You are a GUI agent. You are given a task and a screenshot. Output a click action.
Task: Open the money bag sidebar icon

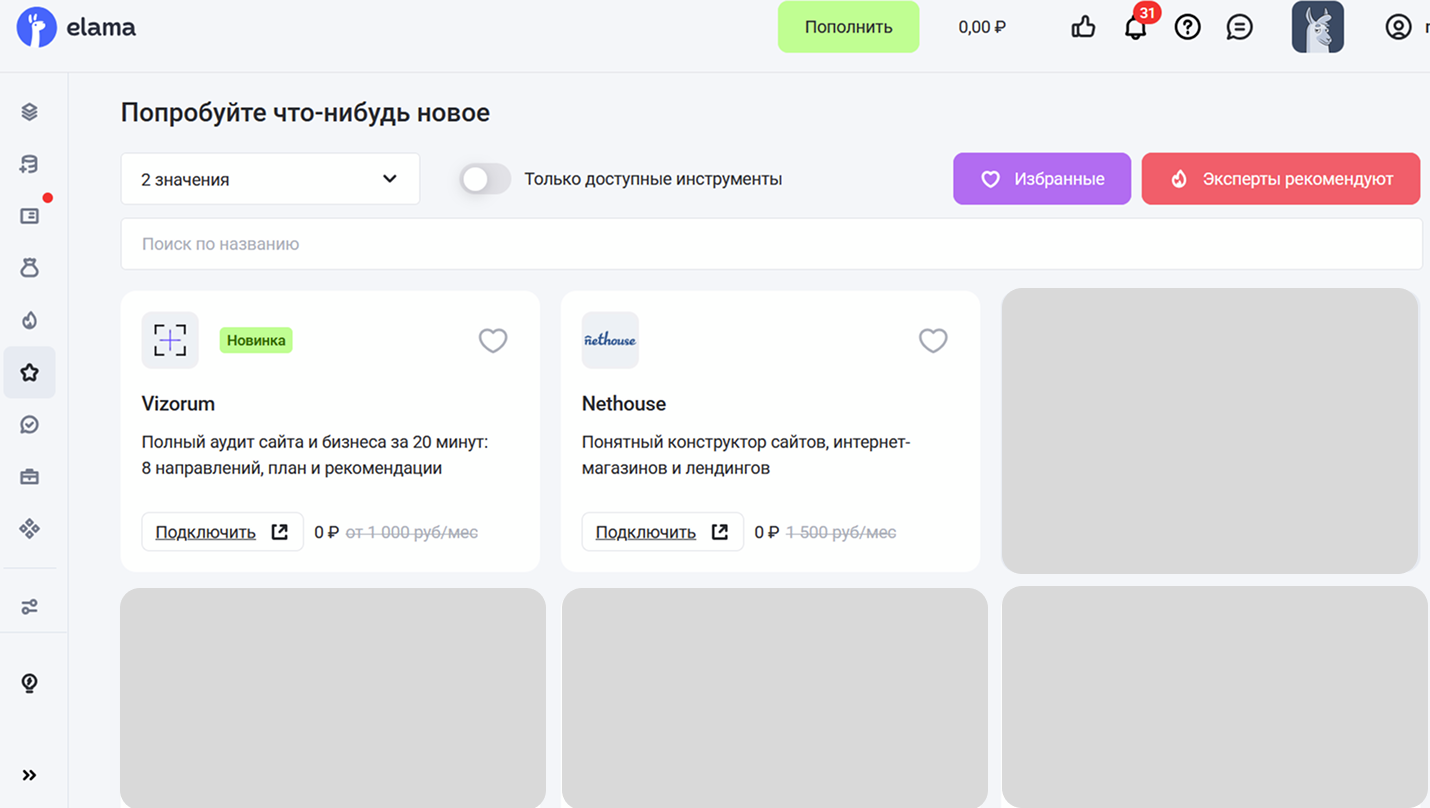30,268
